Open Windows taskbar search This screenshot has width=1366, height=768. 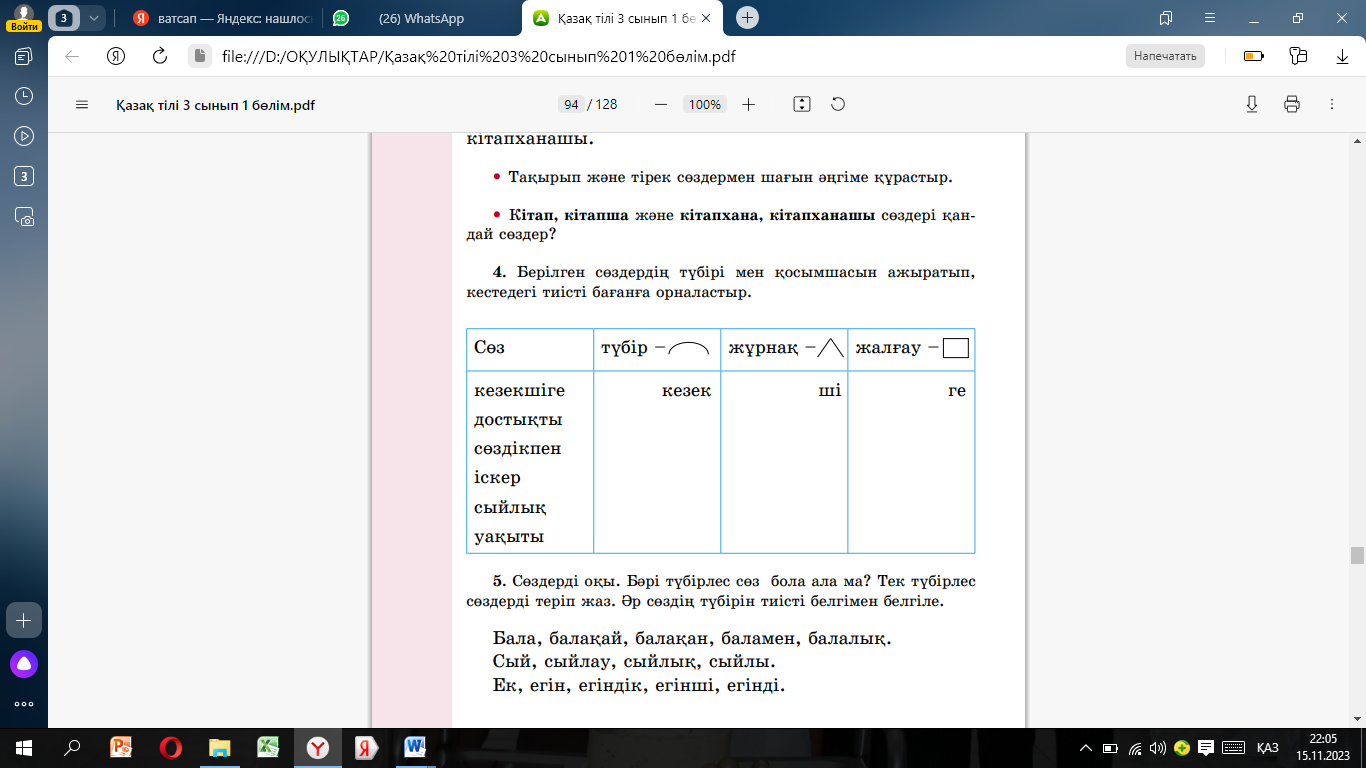72,748
